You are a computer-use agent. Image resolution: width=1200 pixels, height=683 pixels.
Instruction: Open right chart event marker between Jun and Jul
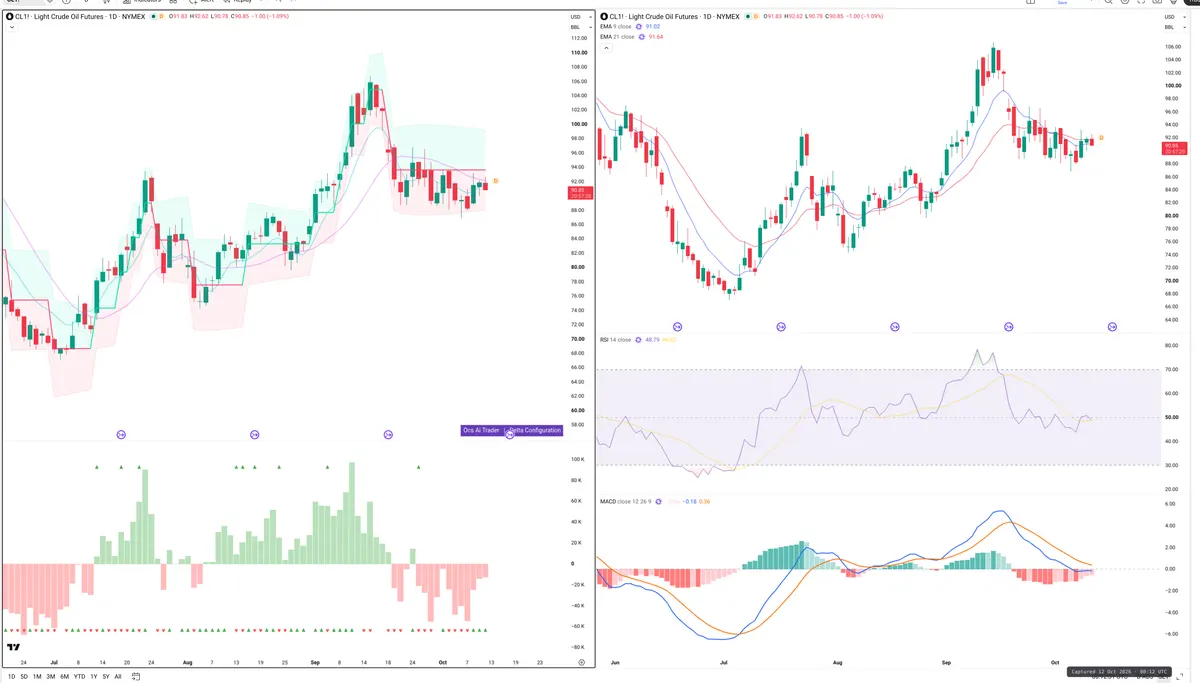pos(677,326)
